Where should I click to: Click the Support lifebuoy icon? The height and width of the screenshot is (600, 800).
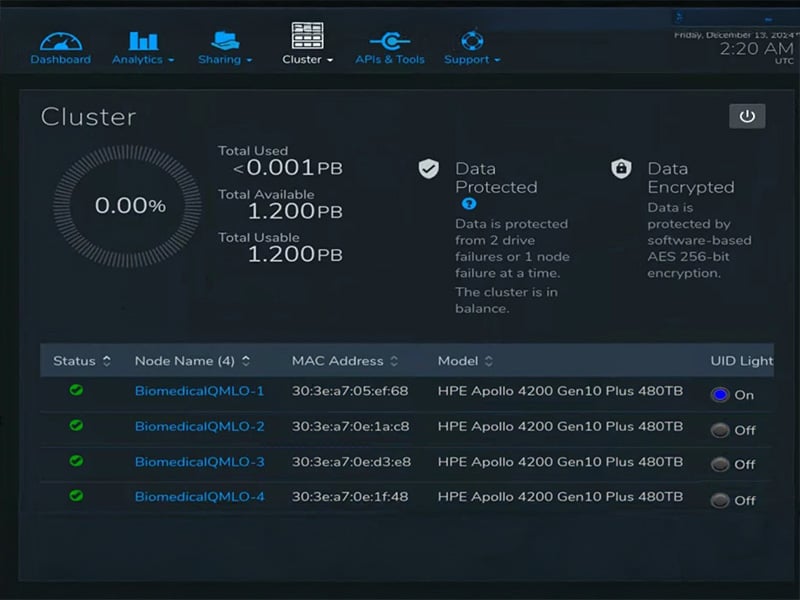point(472,40)
